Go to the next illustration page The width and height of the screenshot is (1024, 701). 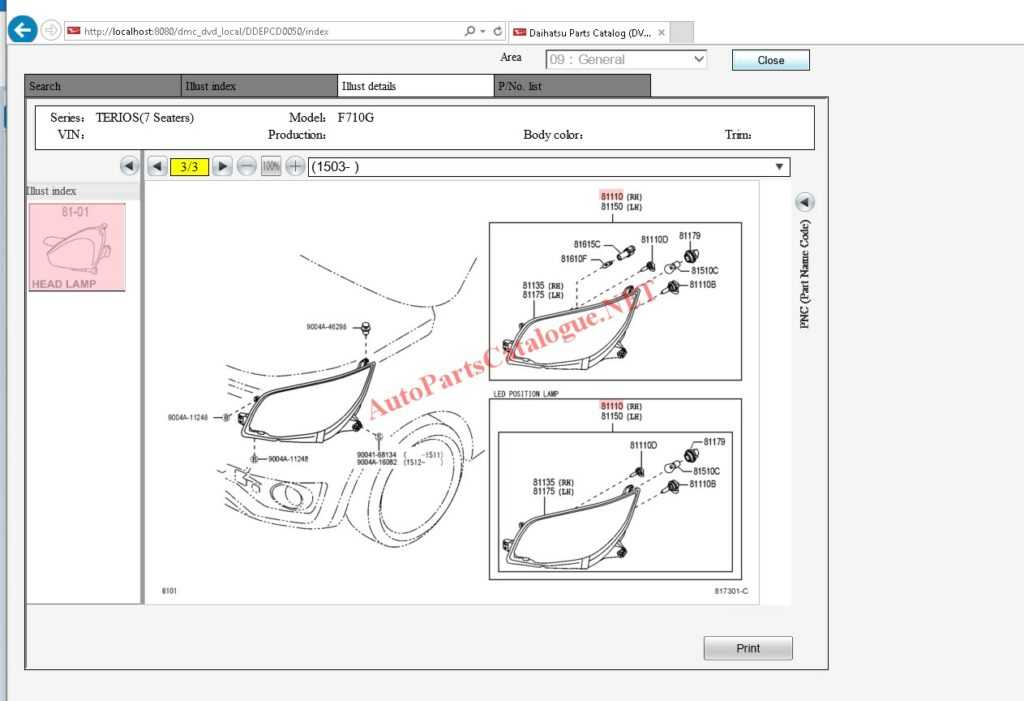(223, 166)
